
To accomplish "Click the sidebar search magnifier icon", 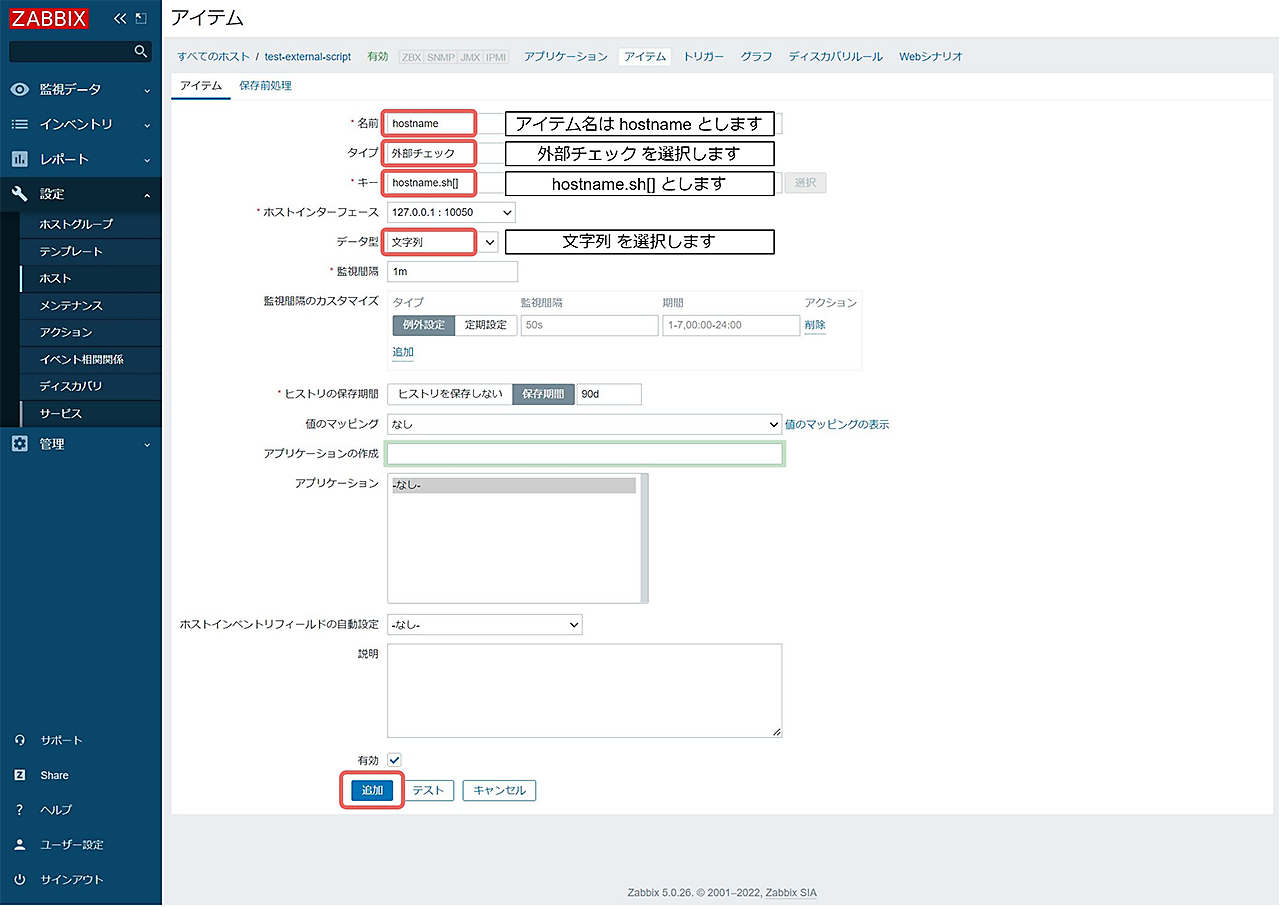I will click(x=141, y=51).
